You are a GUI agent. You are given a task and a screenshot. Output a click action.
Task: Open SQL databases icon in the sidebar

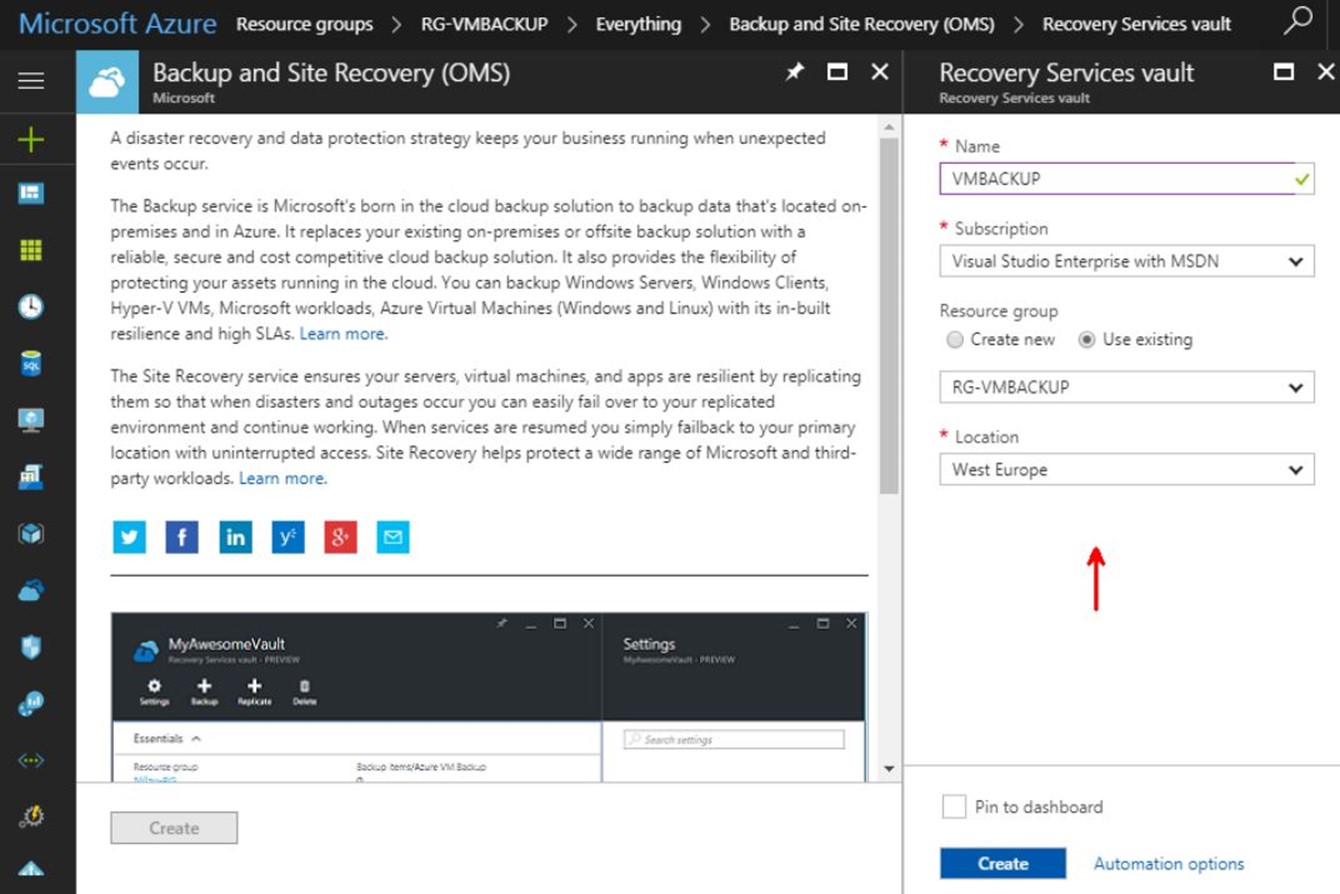(31, 364)
